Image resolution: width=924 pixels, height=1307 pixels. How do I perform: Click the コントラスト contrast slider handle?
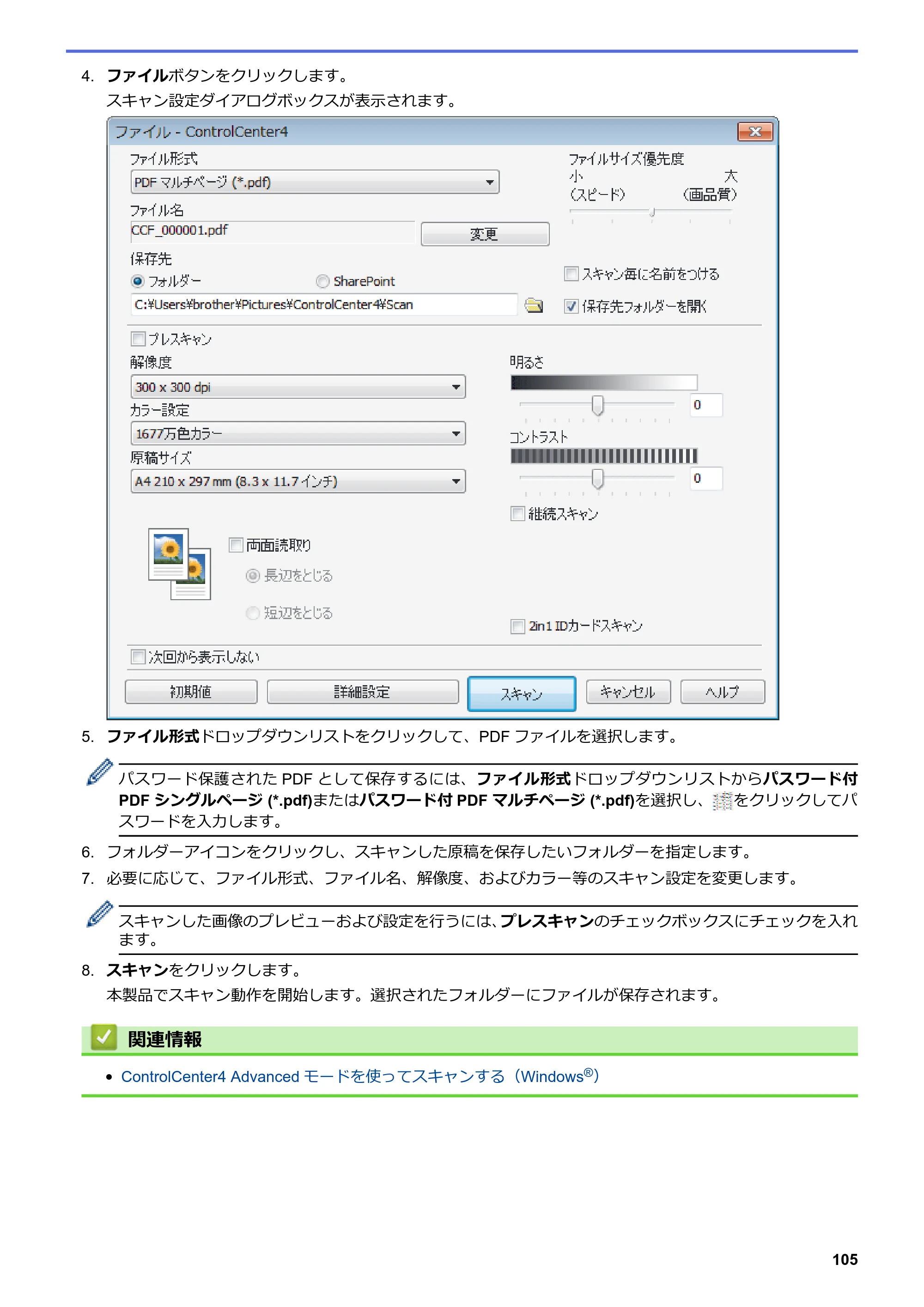point(597,479)
